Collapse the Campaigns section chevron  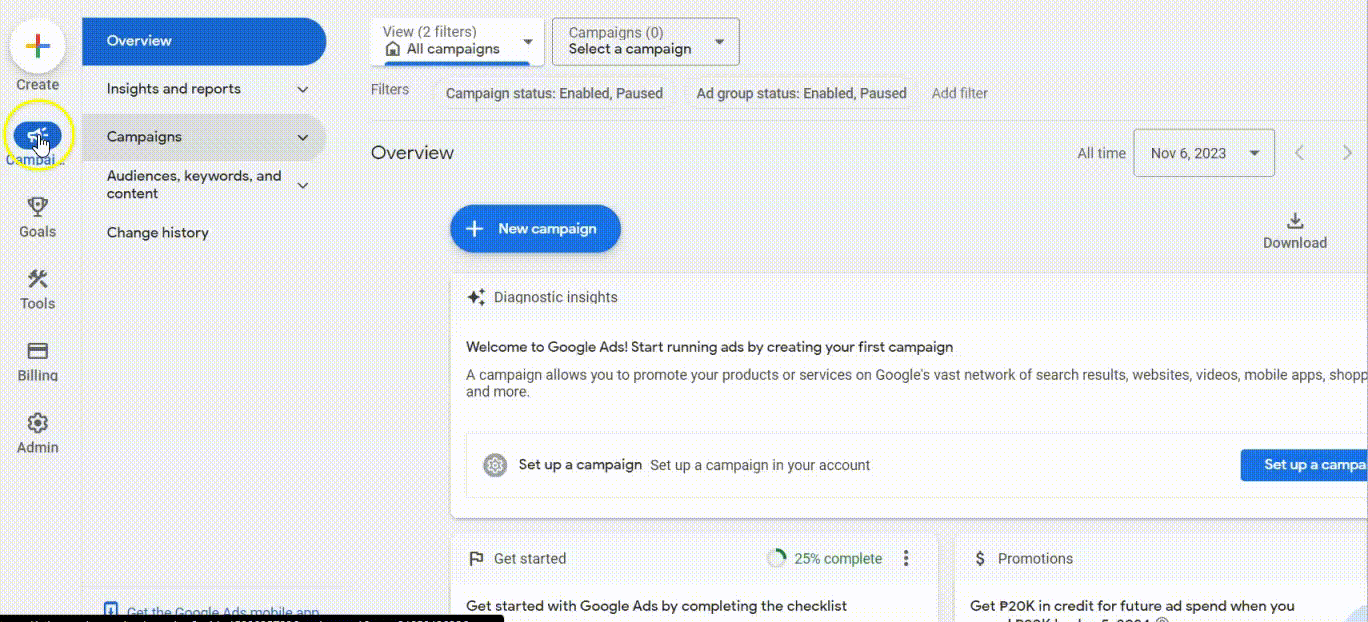click(303, 137)
